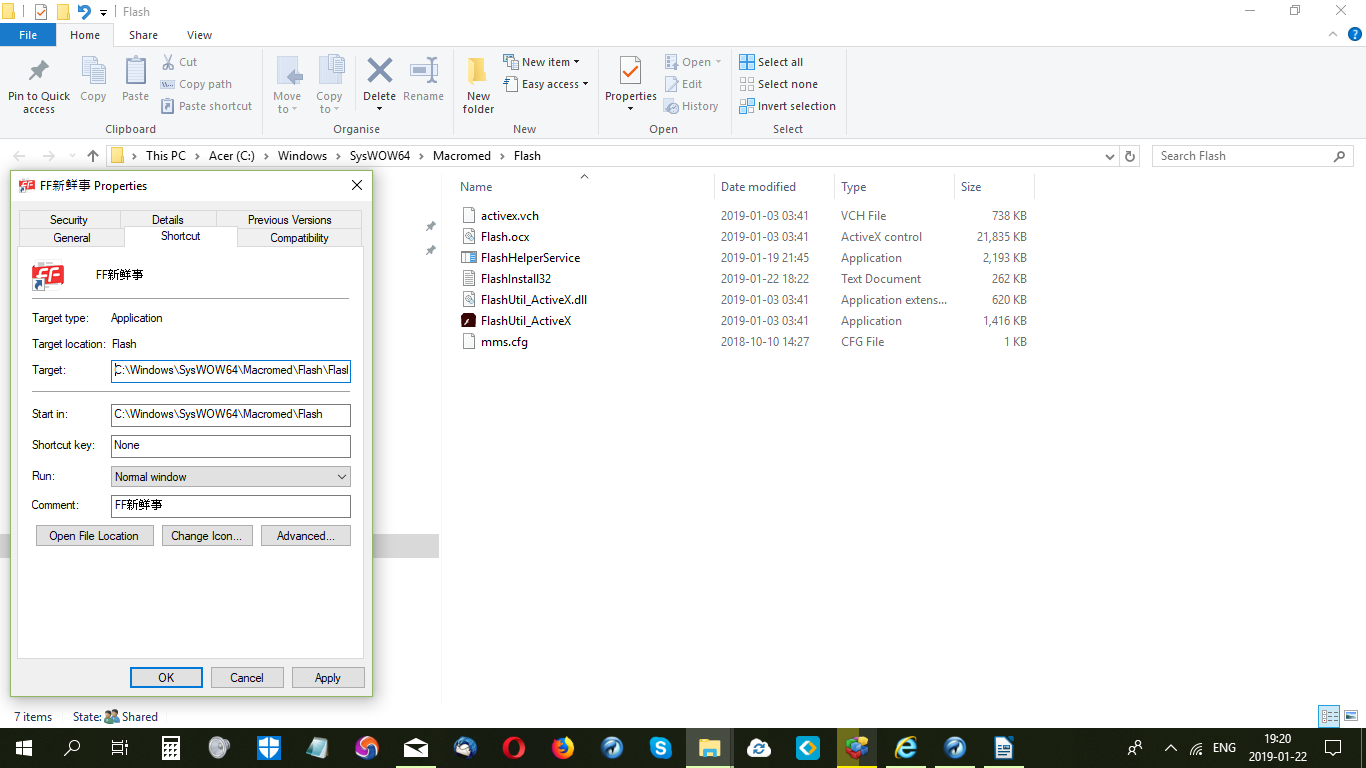The width and height of the screenshot is (1366, 768).
Task: Expand the Run window mode dropdown
Action: coord(342,477)
